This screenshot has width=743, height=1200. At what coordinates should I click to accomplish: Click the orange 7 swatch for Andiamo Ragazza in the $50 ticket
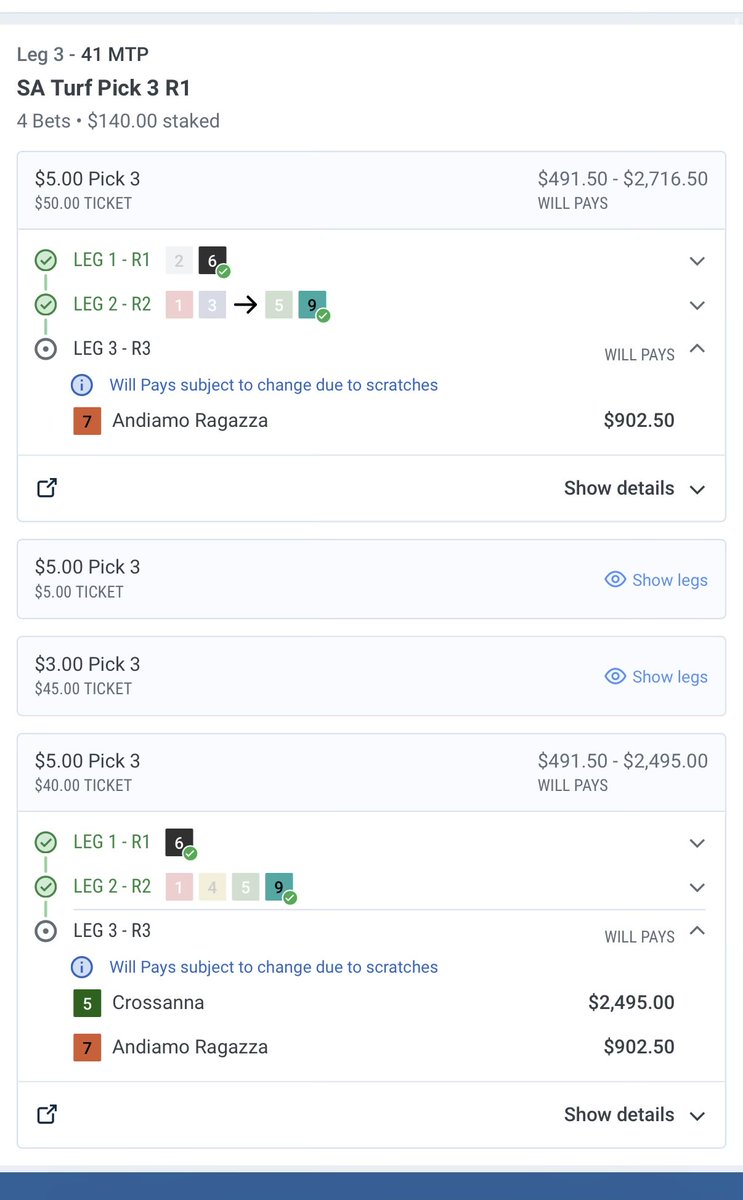(x=87, y=421)
